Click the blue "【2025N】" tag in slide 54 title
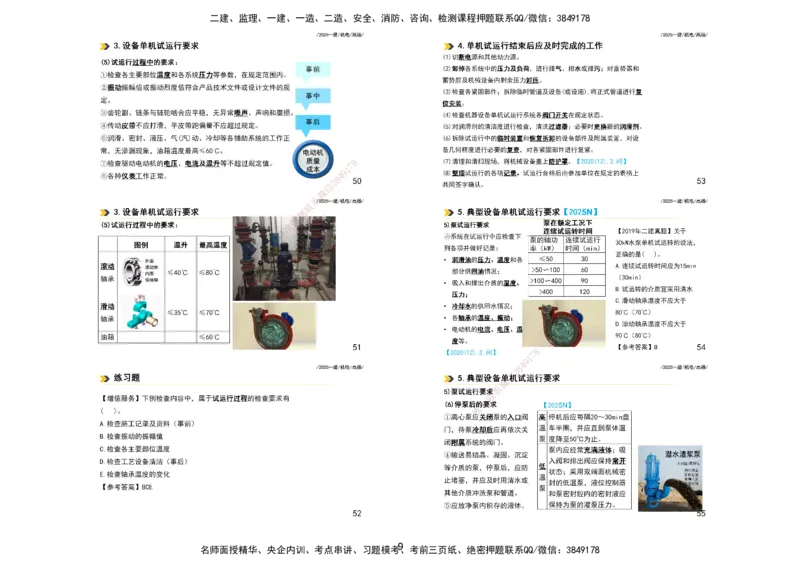The image size is (800, 566). pyautogui.click(x=580, y=212)
